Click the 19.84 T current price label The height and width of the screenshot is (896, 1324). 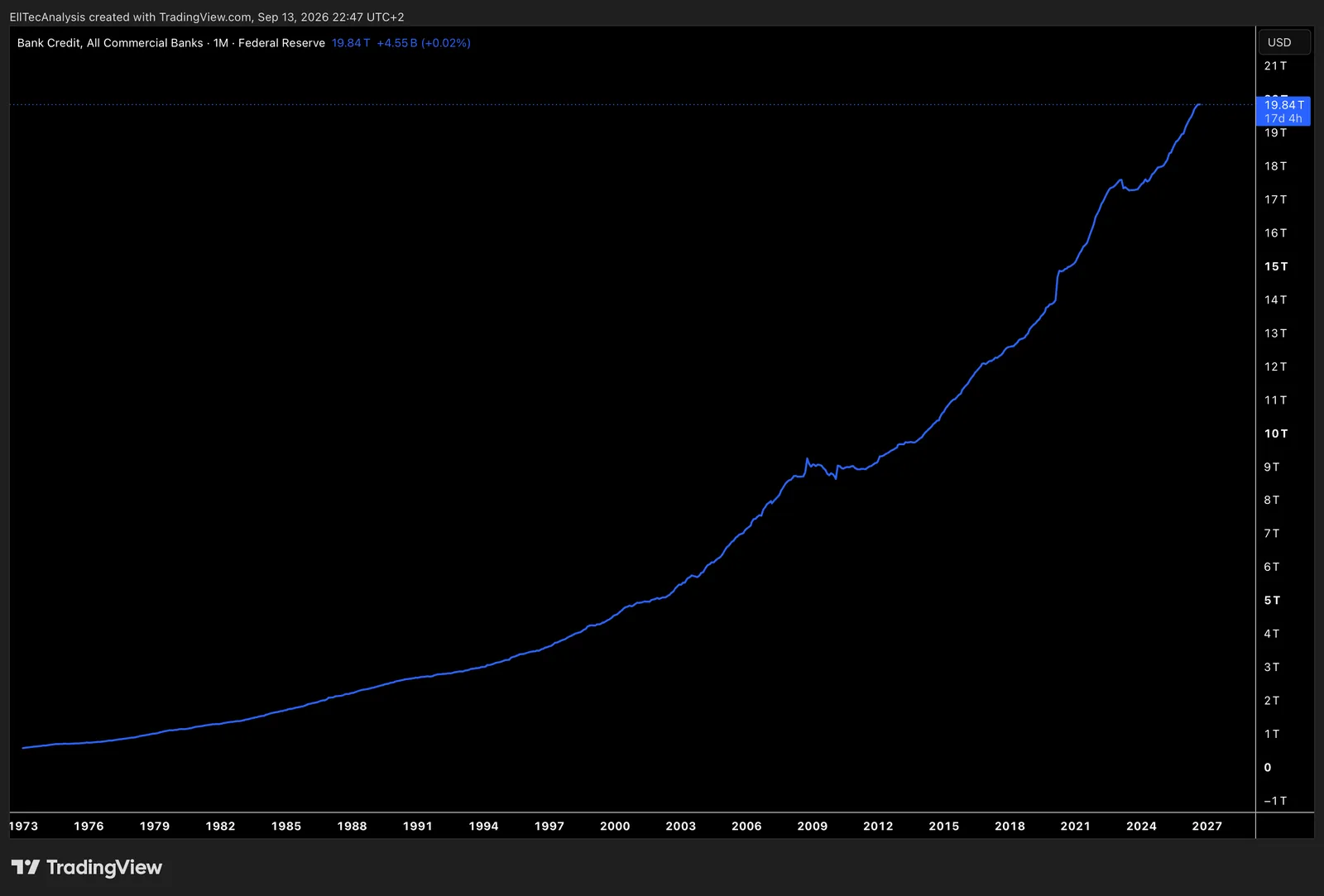click(1283, 105)
